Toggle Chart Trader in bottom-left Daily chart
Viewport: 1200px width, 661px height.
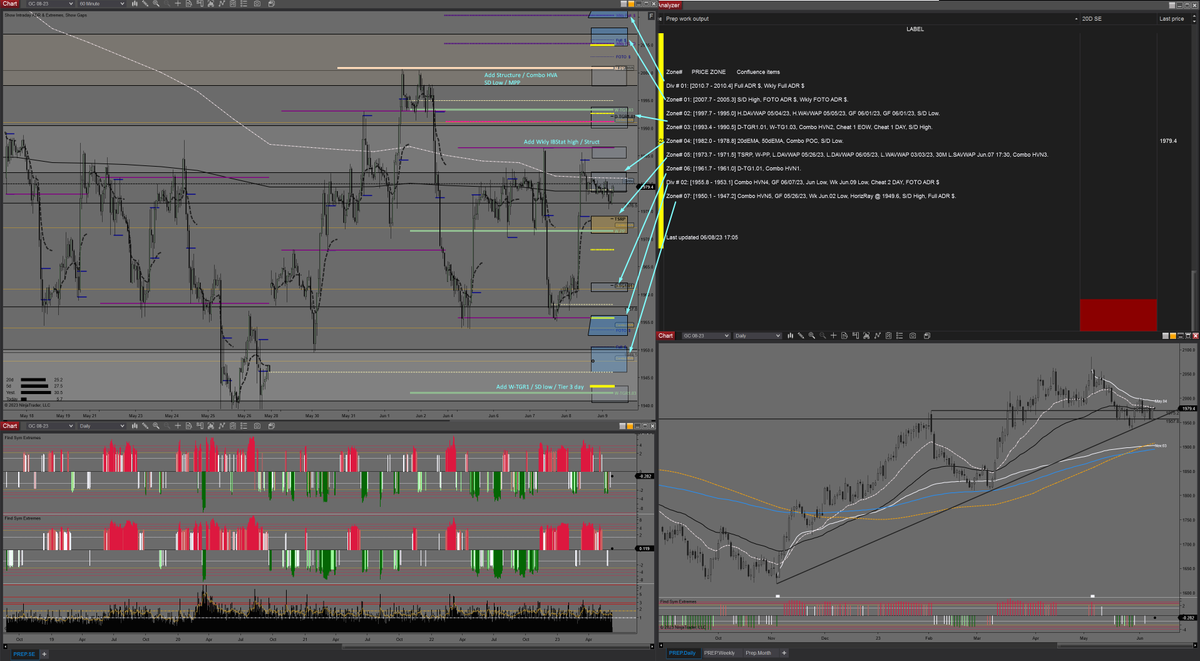point(200,425)
